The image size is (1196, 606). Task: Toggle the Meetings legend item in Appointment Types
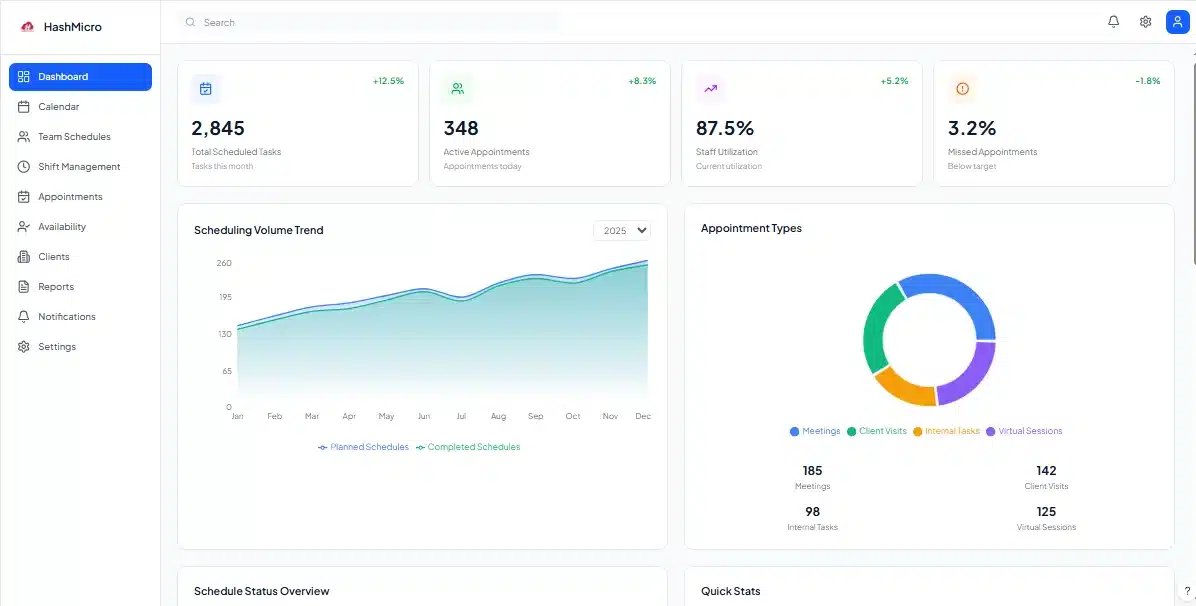(x=814, y=431)
